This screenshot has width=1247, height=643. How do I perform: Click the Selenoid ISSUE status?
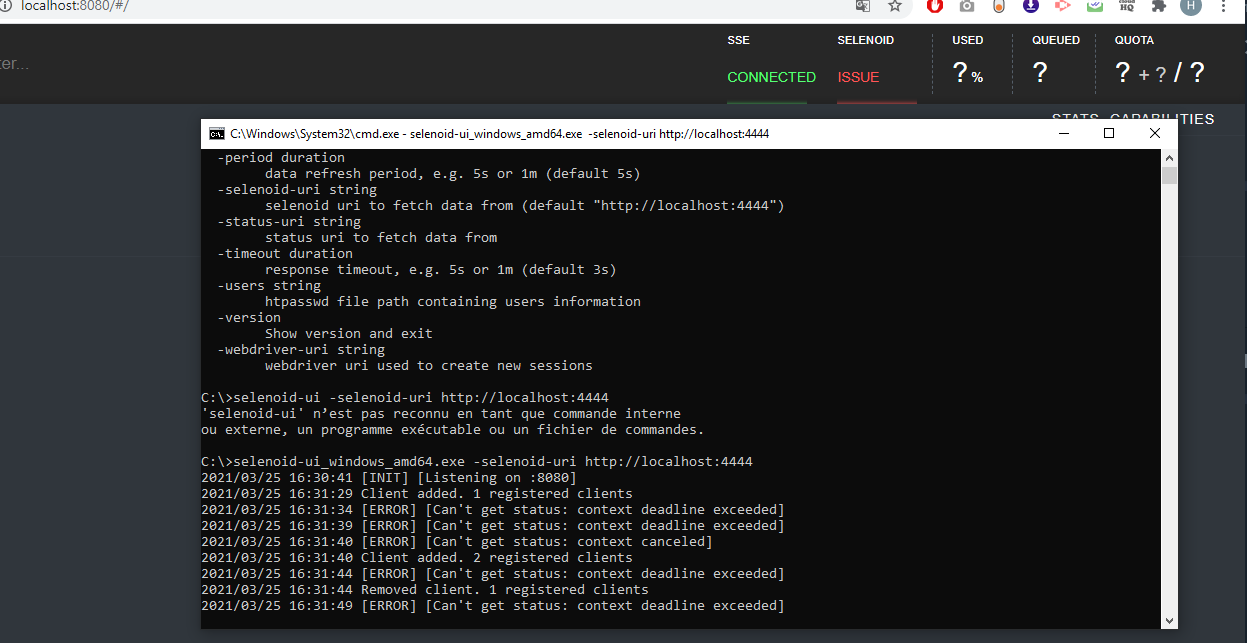[858, 77]
